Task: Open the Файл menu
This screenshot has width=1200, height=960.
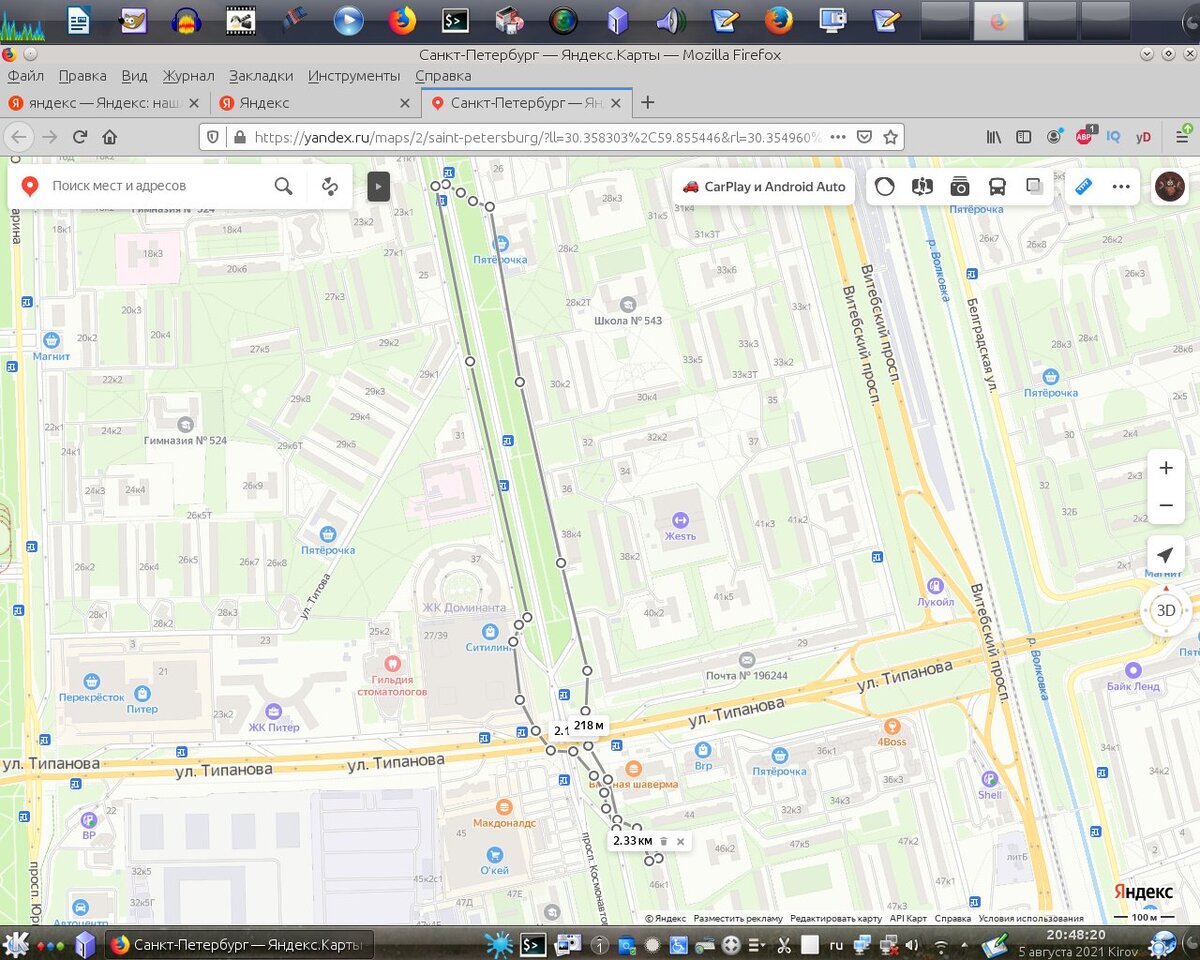Action: [25, 76]
